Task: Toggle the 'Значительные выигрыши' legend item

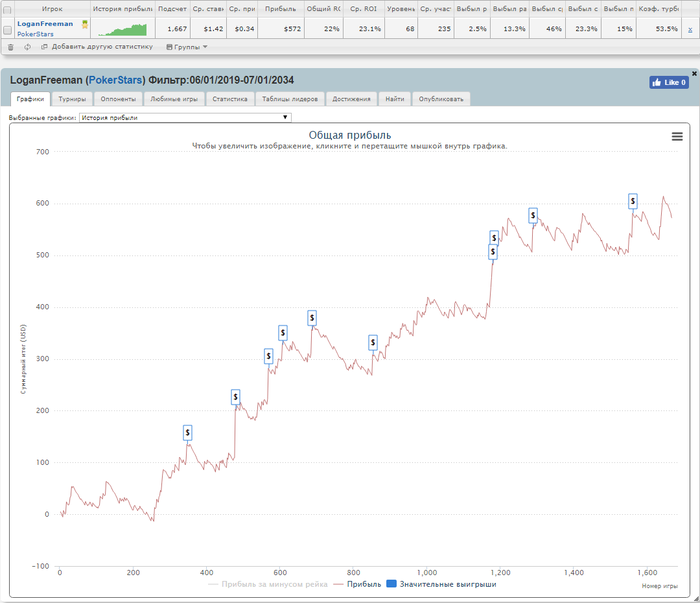Action: [x=441, y=584]
